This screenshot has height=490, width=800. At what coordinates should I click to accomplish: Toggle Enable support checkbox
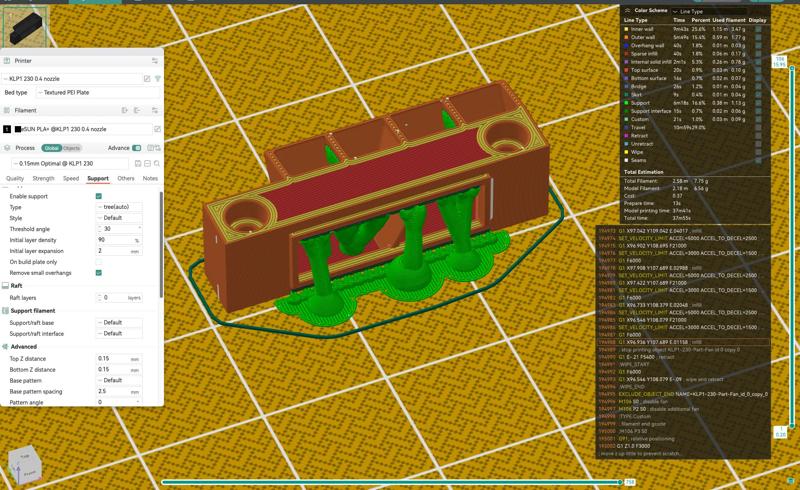tap(98, 196)
